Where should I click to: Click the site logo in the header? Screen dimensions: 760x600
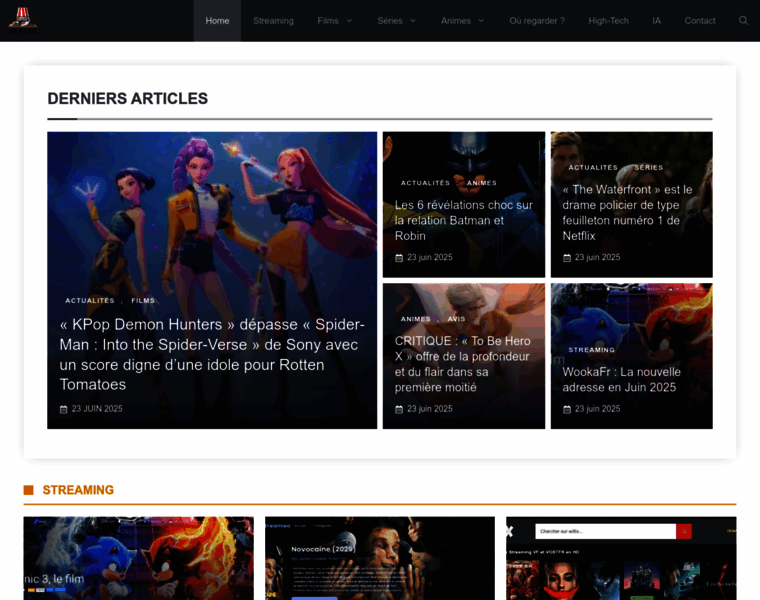coord(23,20)
